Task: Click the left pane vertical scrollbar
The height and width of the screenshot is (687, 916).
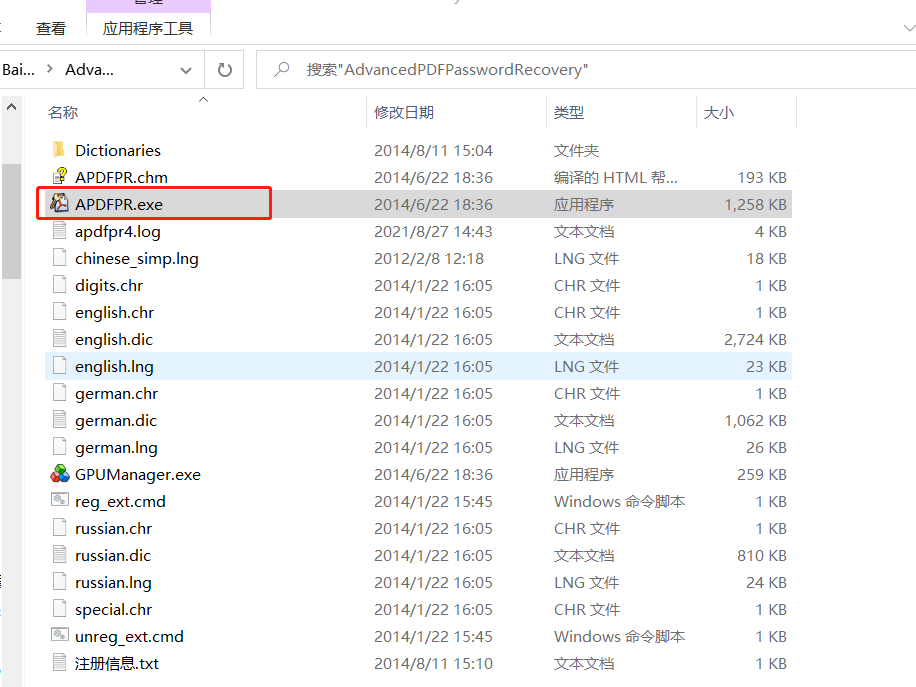Action: click(x=11, y=220)
